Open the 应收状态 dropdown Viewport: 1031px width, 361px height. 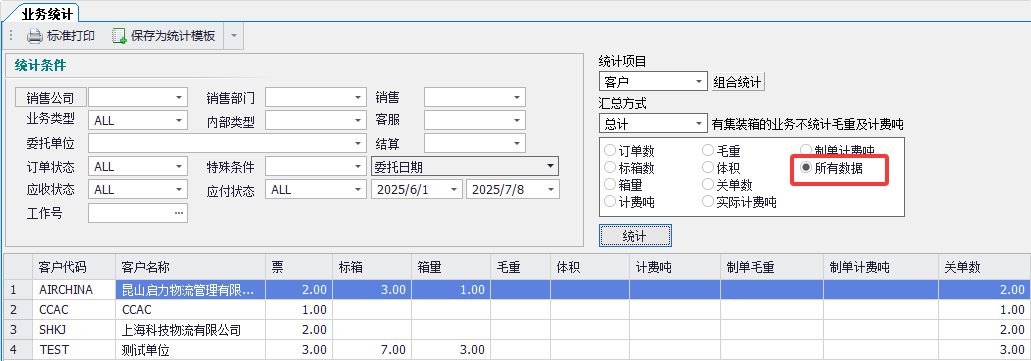[179, 189]
